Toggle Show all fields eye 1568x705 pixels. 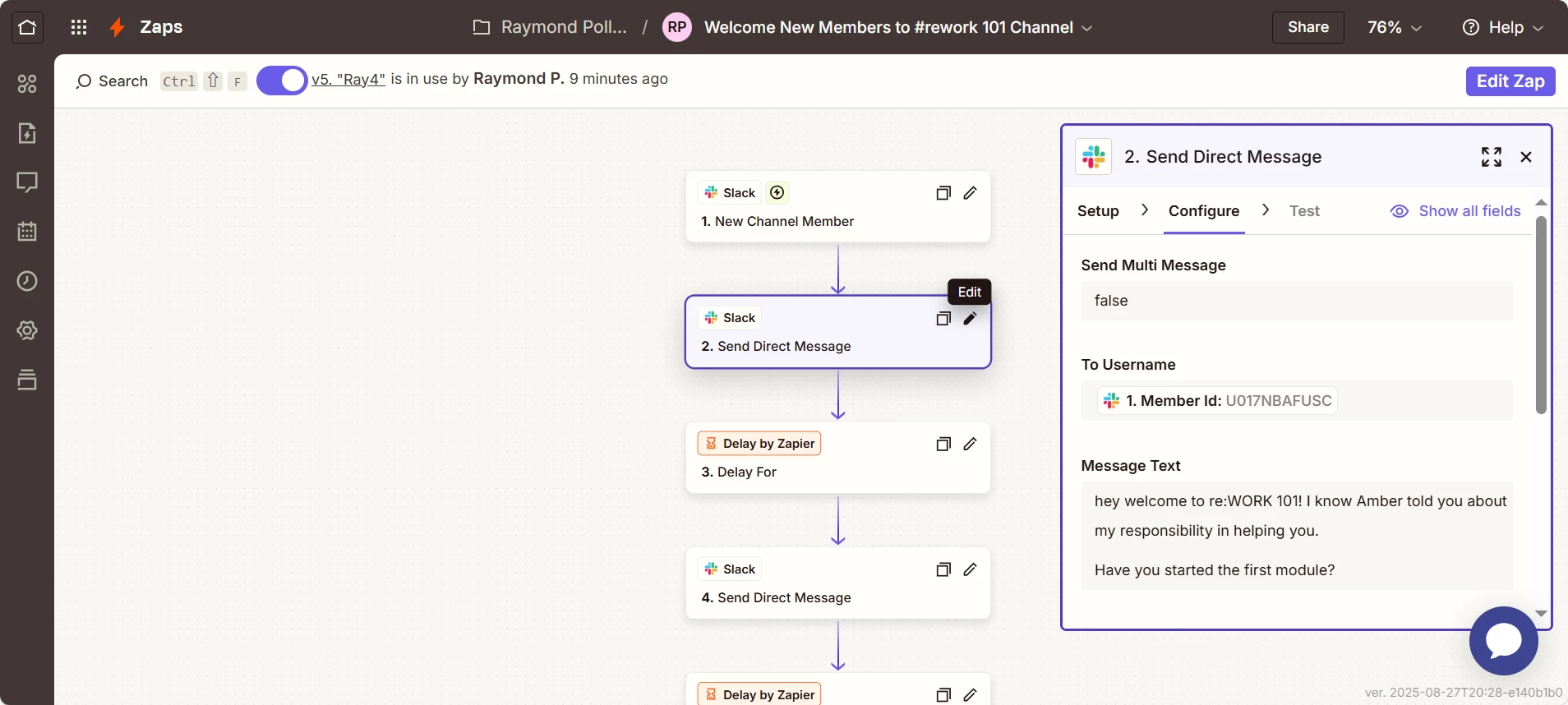click(1455, 211)
